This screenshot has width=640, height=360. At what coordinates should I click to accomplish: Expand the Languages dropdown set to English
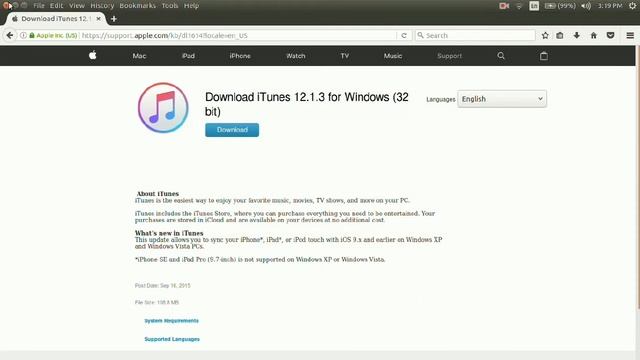[502, 99]
